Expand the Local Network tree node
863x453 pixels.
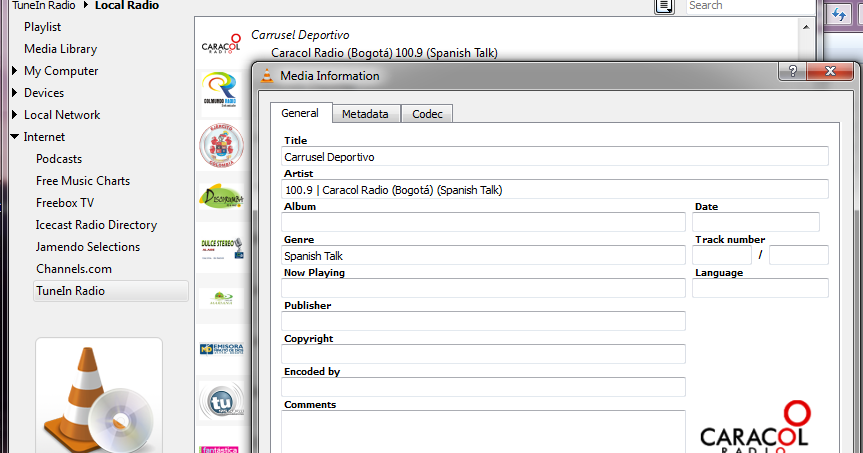[x=15, y=114]
